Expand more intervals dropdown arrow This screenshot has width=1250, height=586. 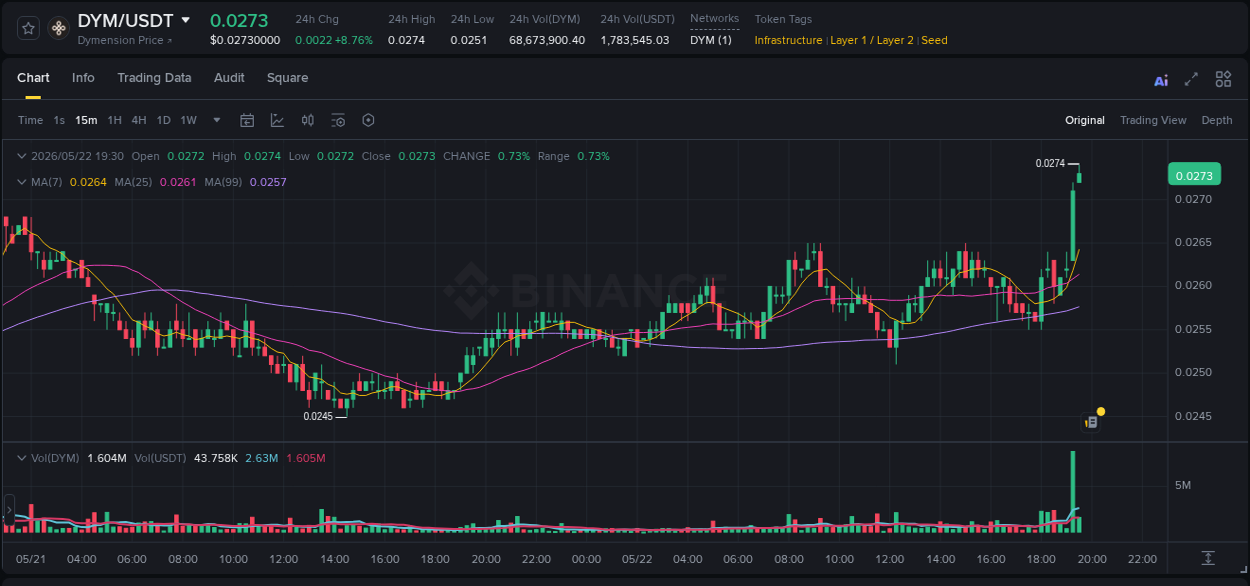click(x=217, y=120)
